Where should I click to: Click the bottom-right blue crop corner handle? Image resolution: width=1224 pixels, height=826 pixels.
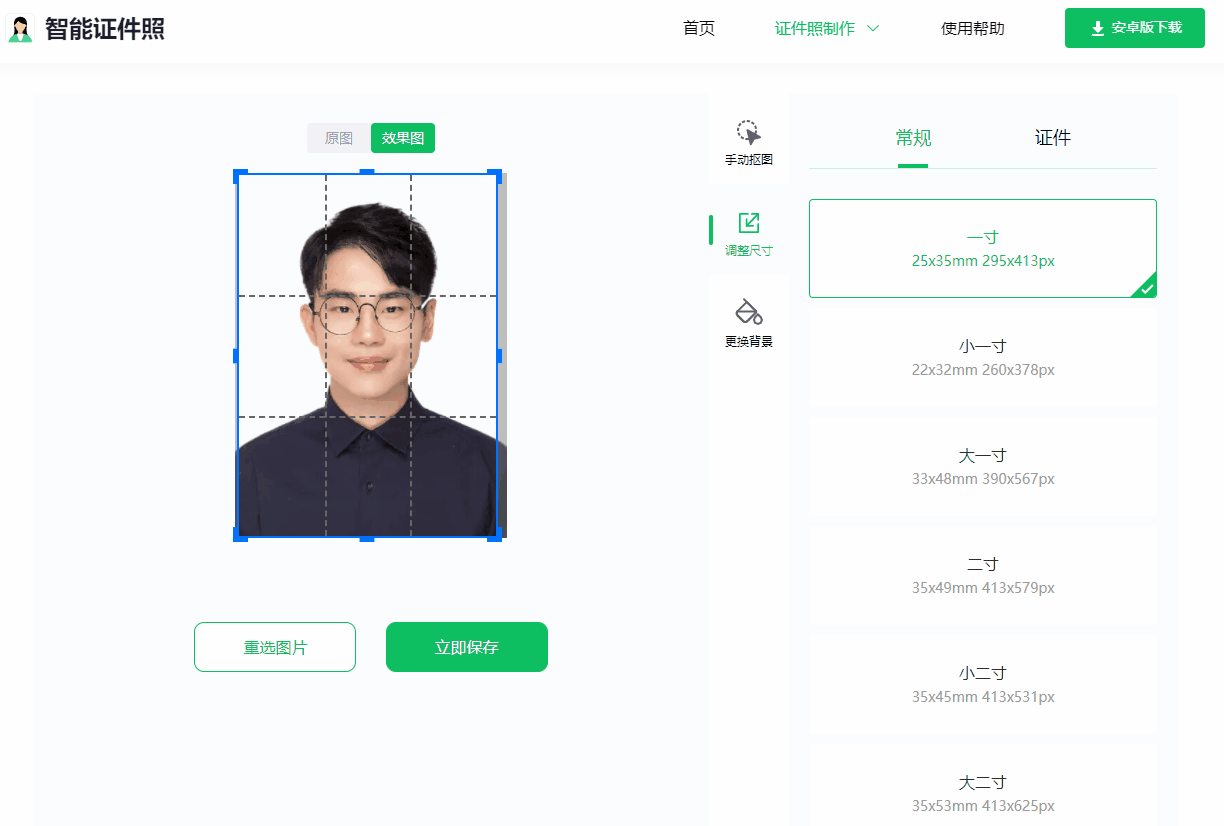(x=494, y=535)
